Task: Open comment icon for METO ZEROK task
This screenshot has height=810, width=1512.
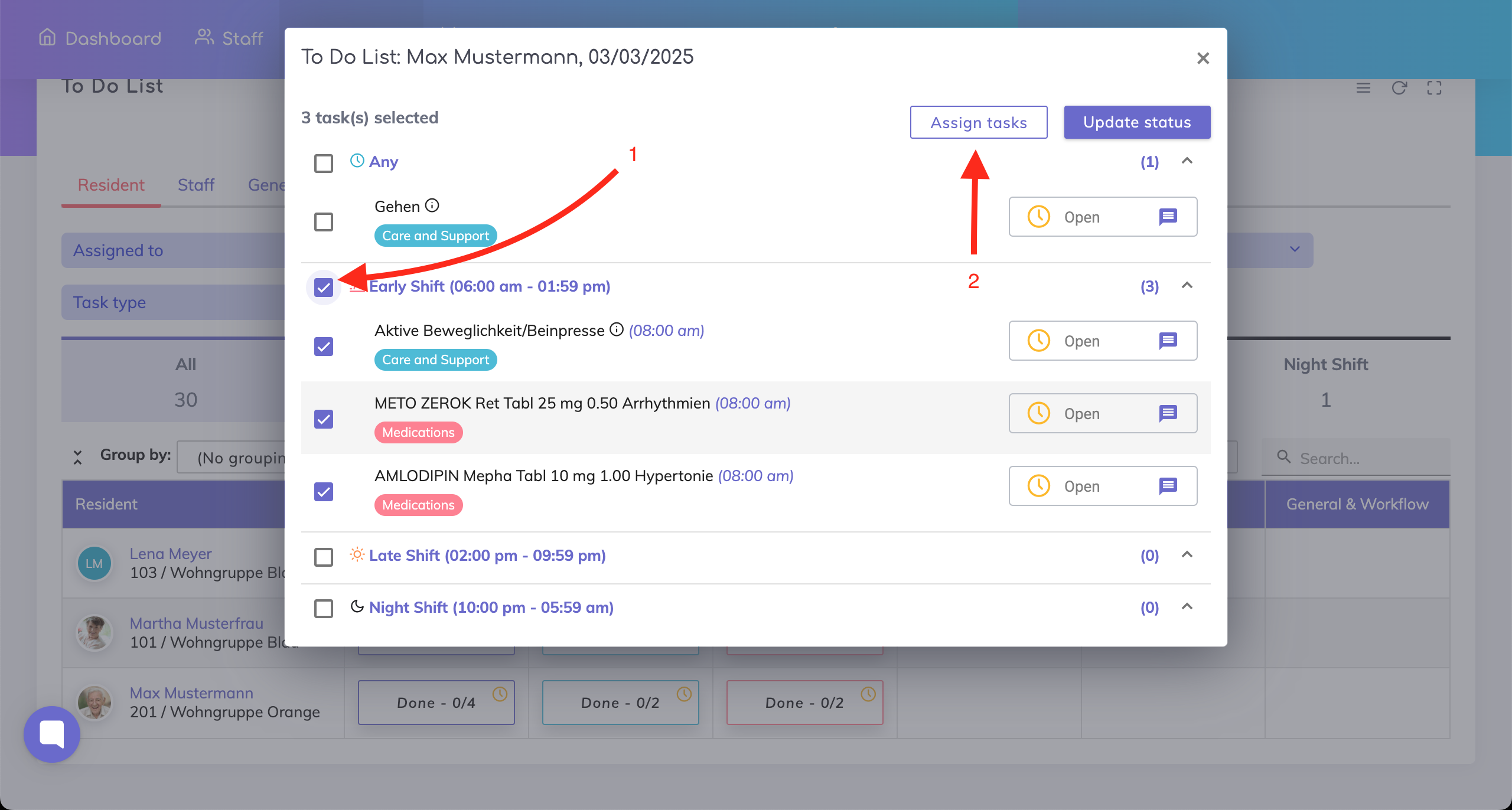Action: (x=1168, y=413)
